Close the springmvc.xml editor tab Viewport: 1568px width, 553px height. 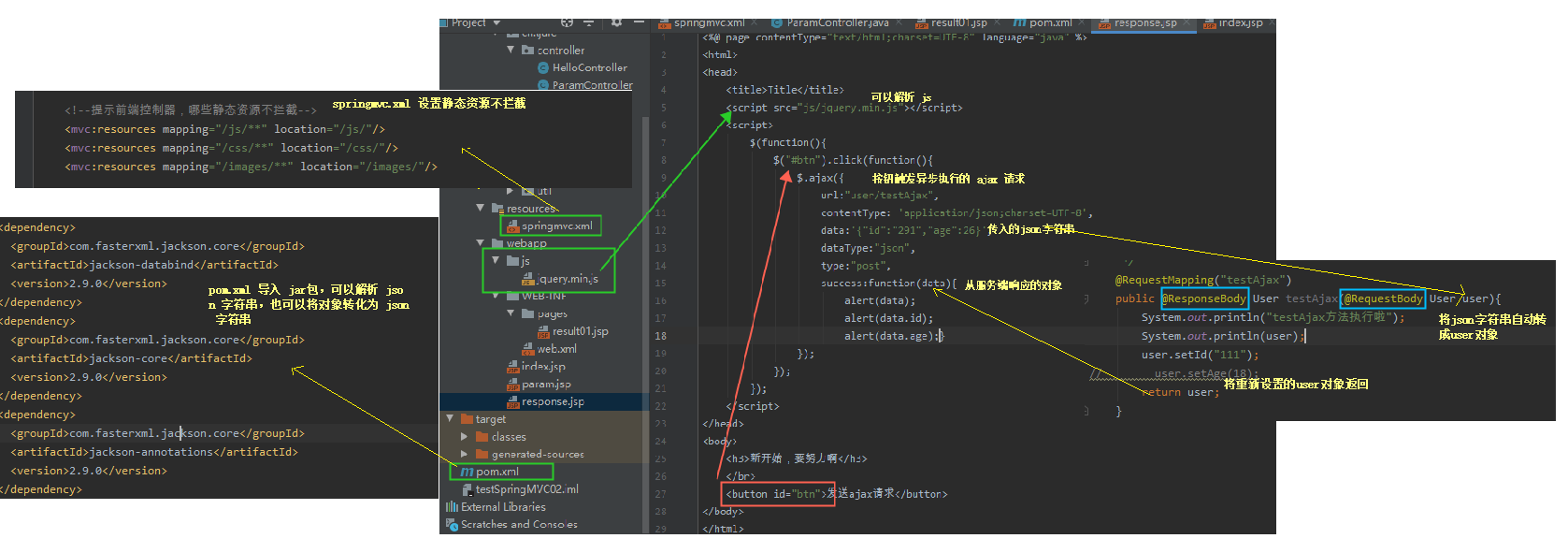pos(756,23)
